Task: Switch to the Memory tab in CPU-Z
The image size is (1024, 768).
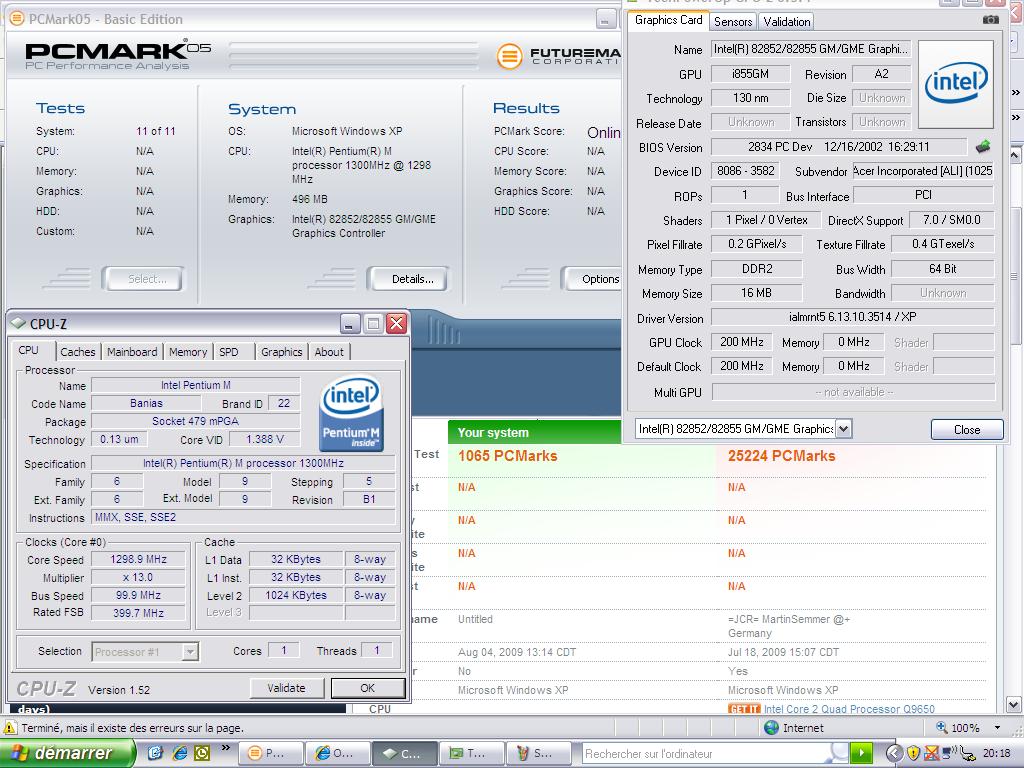Action: tap(188, 351)
